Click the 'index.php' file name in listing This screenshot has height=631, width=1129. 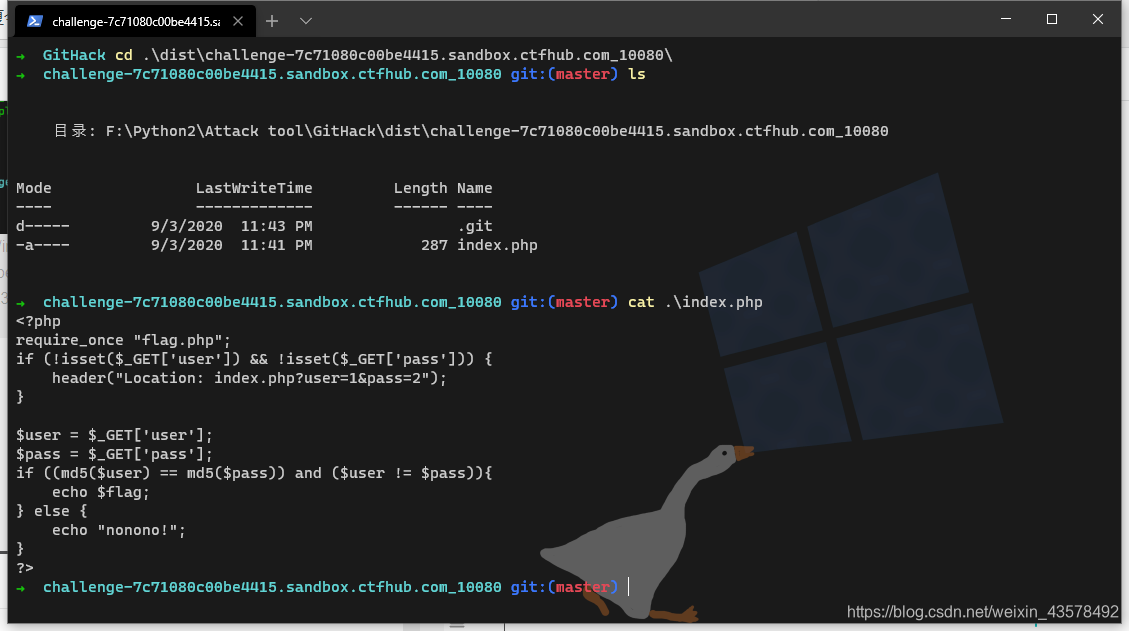497,245
